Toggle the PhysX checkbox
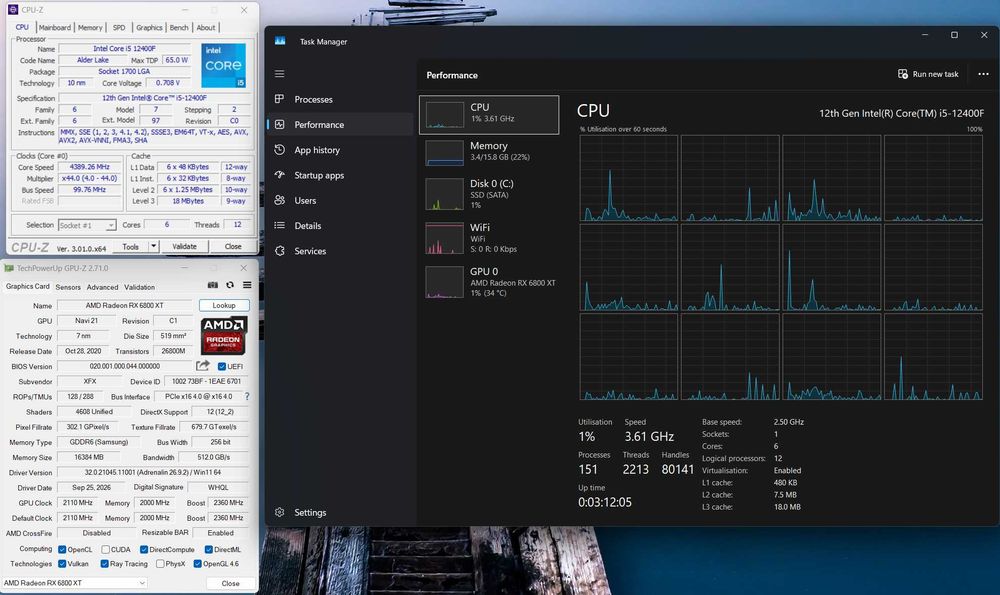The image size is (1000, 595). tap(160, 564)
